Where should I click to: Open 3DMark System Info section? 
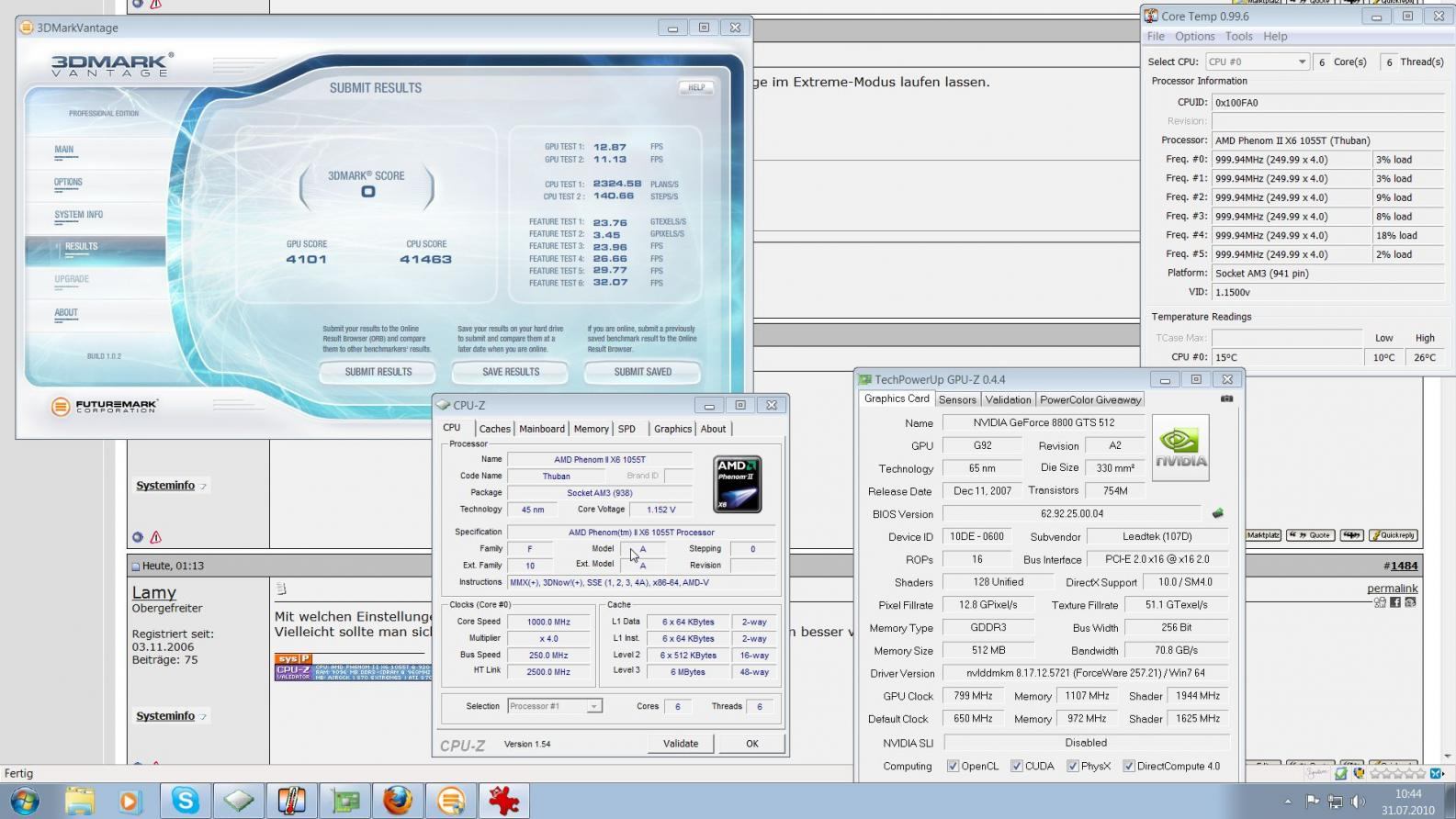(x=78, y=215)
